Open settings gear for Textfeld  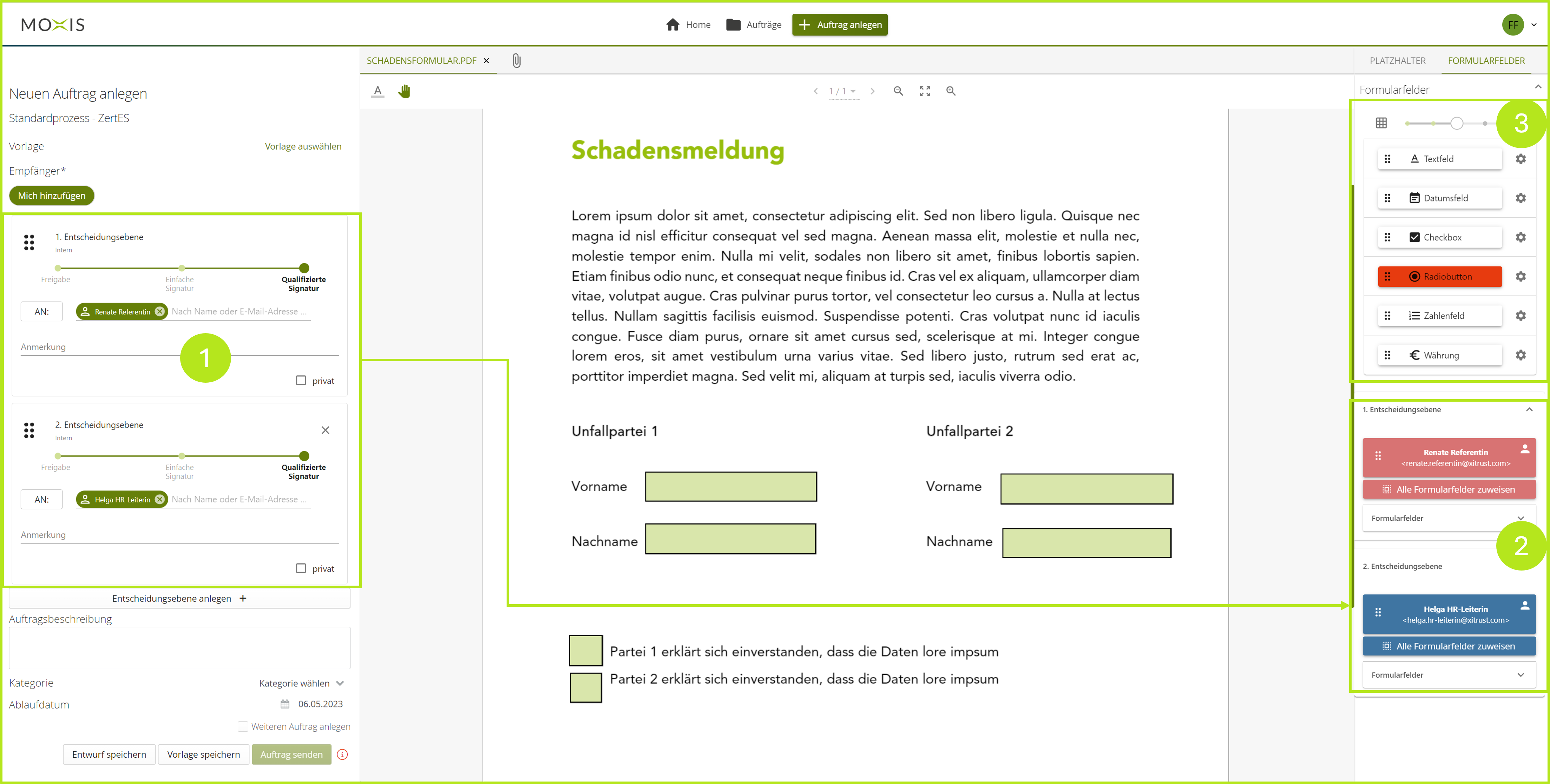click(1521, 158)
